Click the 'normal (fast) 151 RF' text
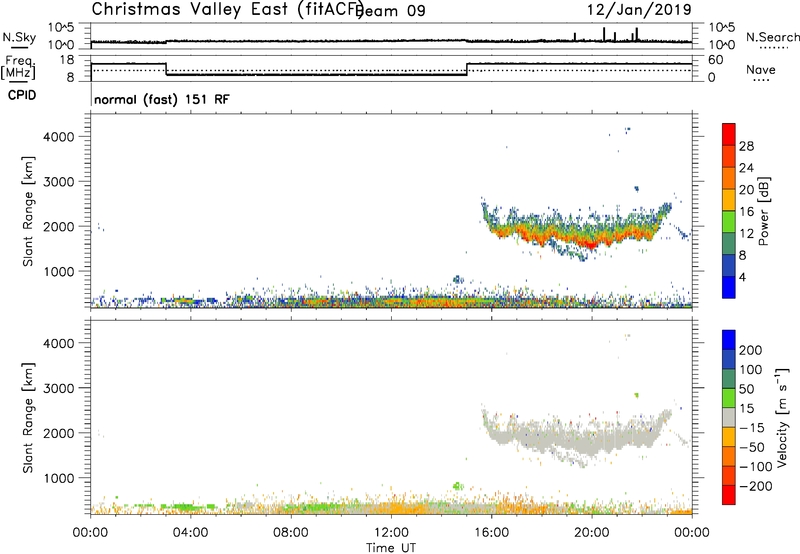This screenshot has height=554, width=800. click(162, 99)
